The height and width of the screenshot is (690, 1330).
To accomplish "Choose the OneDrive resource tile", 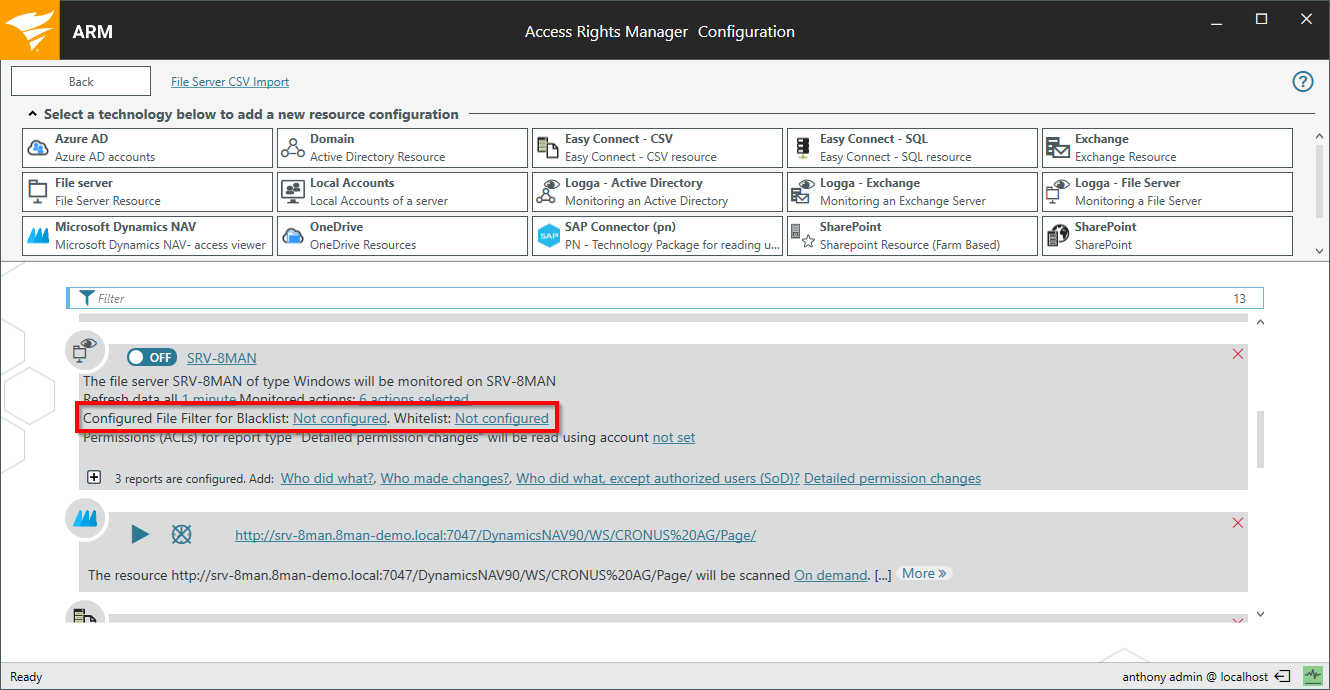I will [x=402, y=236].
